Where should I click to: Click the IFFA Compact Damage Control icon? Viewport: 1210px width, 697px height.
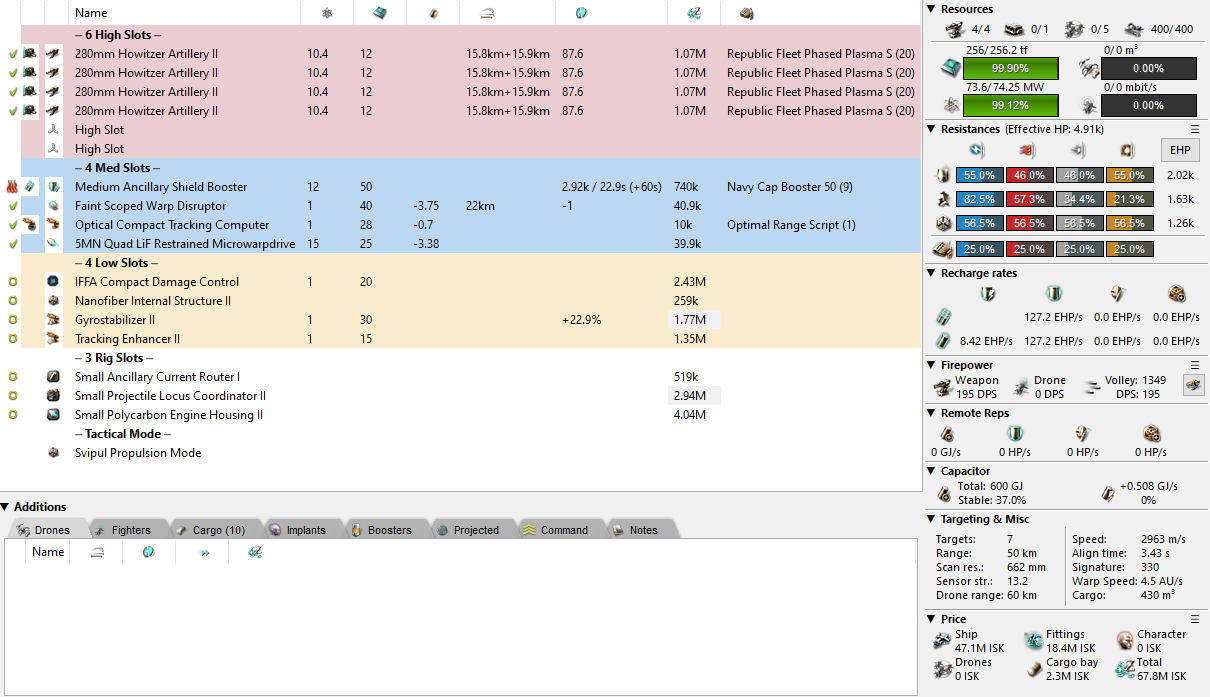(x=54, y=282)
